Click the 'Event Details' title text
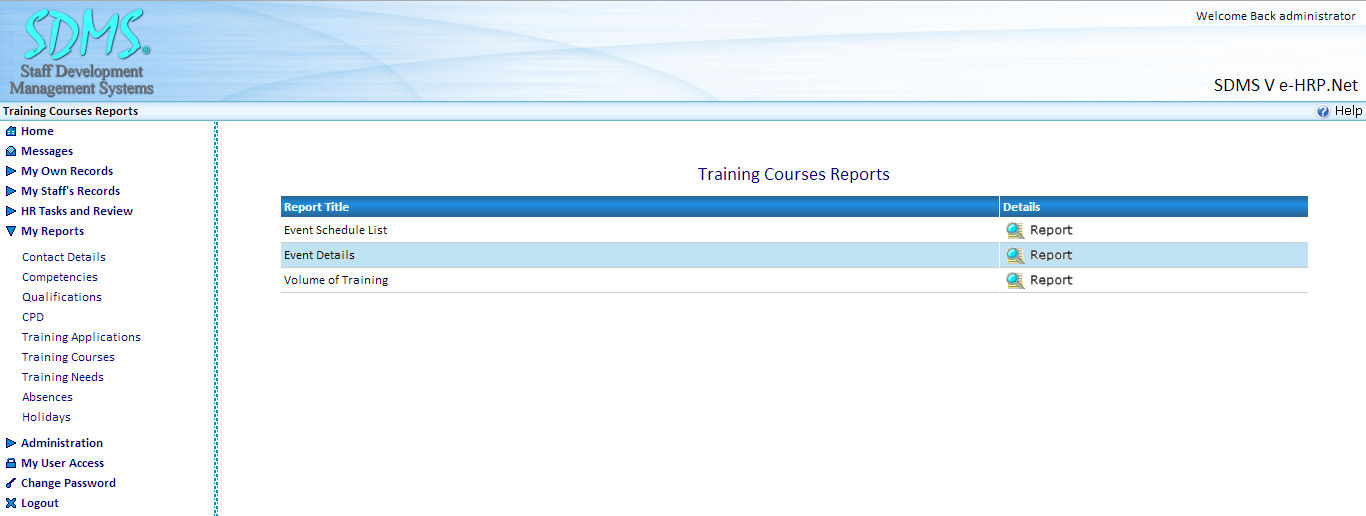Viewport: 1366px width, 516px height. tap(319, 255)
